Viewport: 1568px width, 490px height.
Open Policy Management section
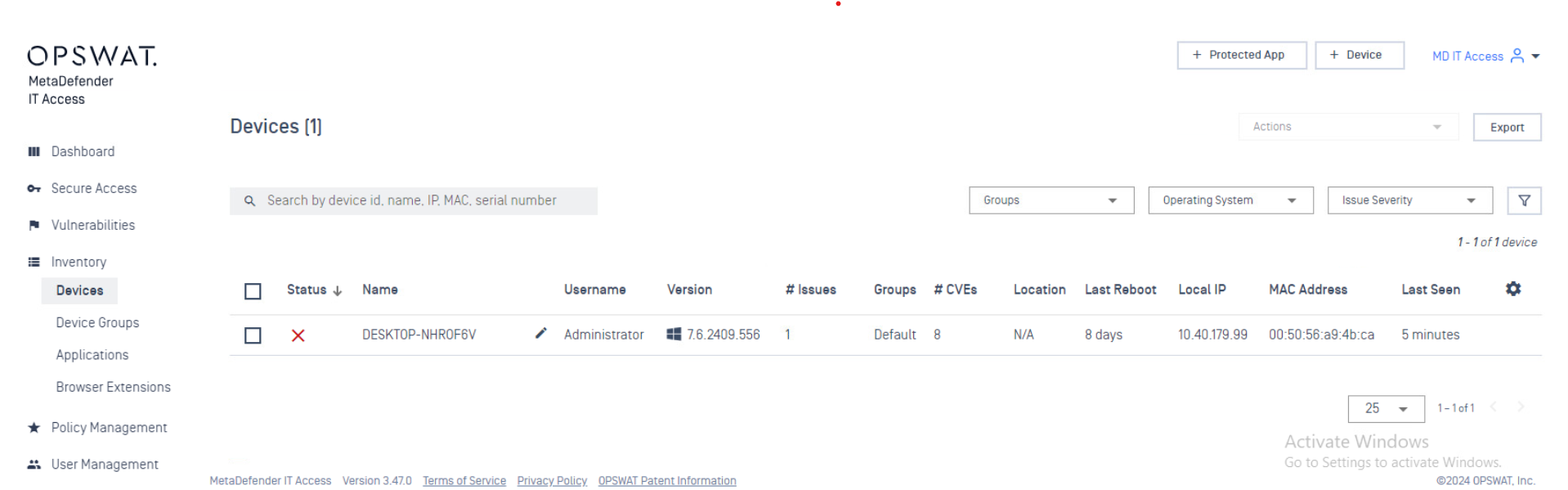pos(109,427)
